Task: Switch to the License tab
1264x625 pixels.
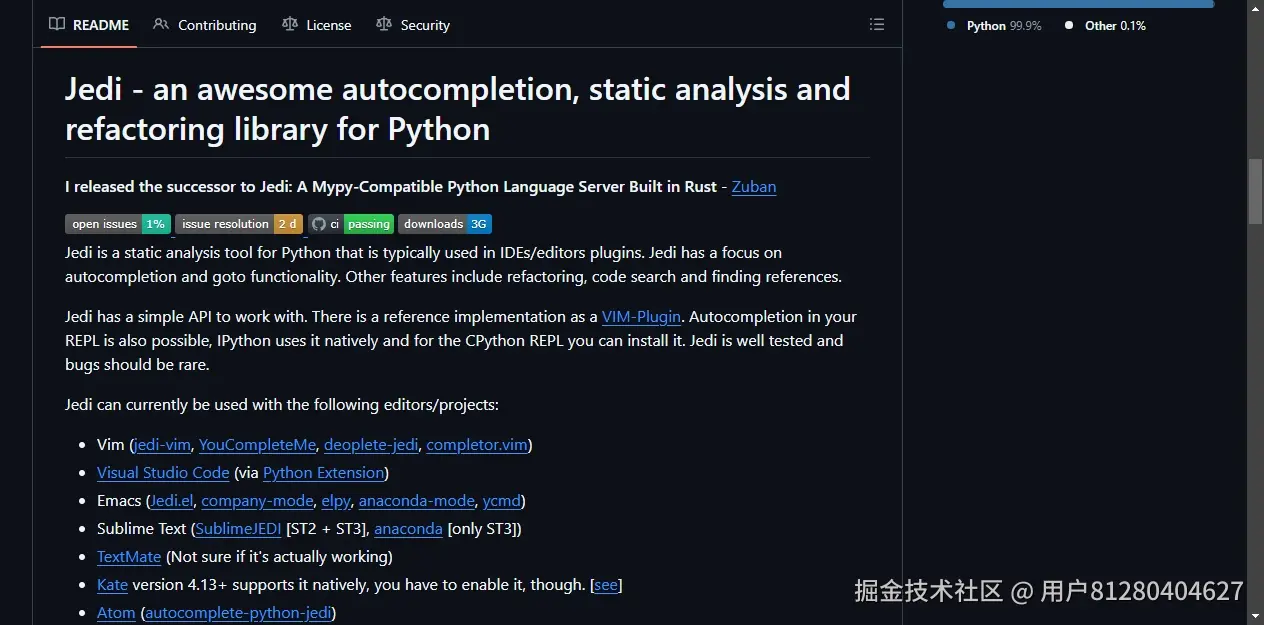Action: (317, 25)
